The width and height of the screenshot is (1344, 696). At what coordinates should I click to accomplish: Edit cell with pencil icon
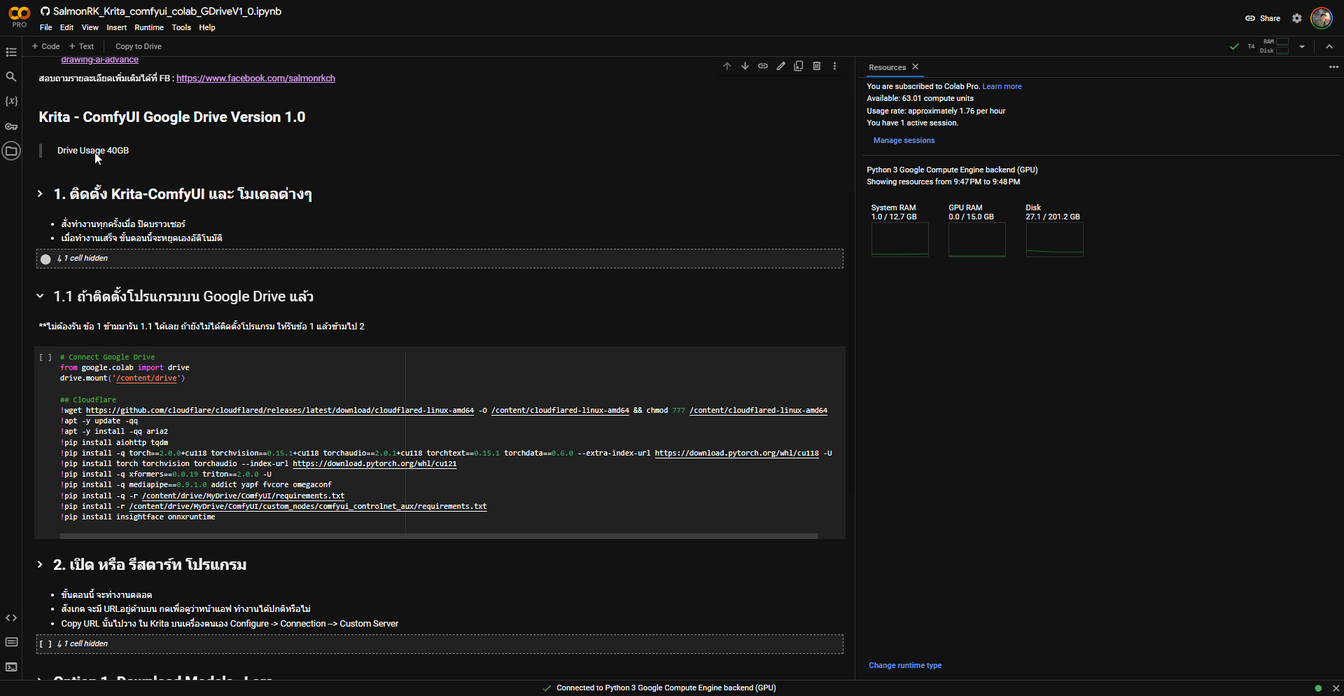click(x=781, y=66)
